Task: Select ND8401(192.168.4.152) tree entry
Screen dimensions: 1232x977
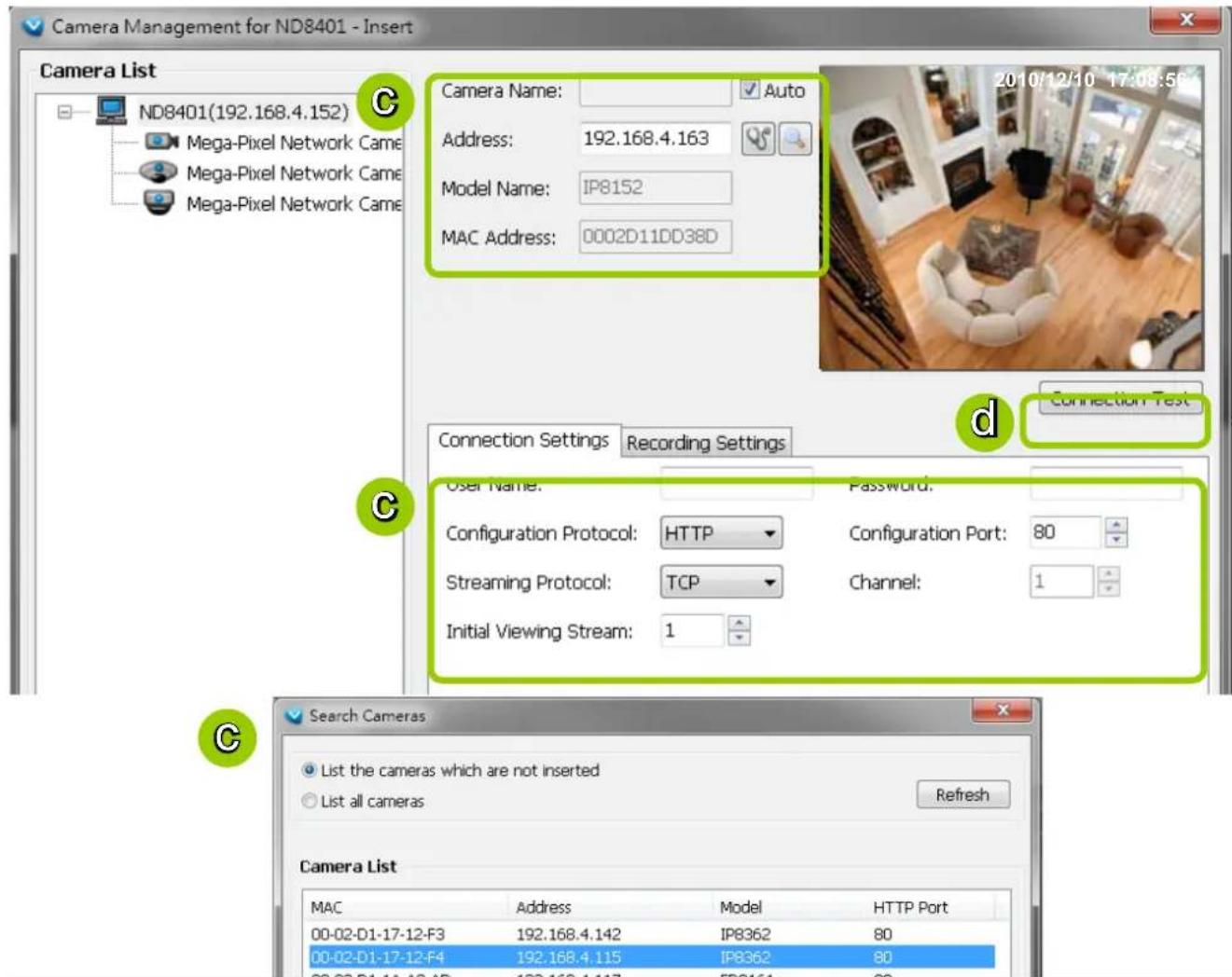Action: click(243, 112)
